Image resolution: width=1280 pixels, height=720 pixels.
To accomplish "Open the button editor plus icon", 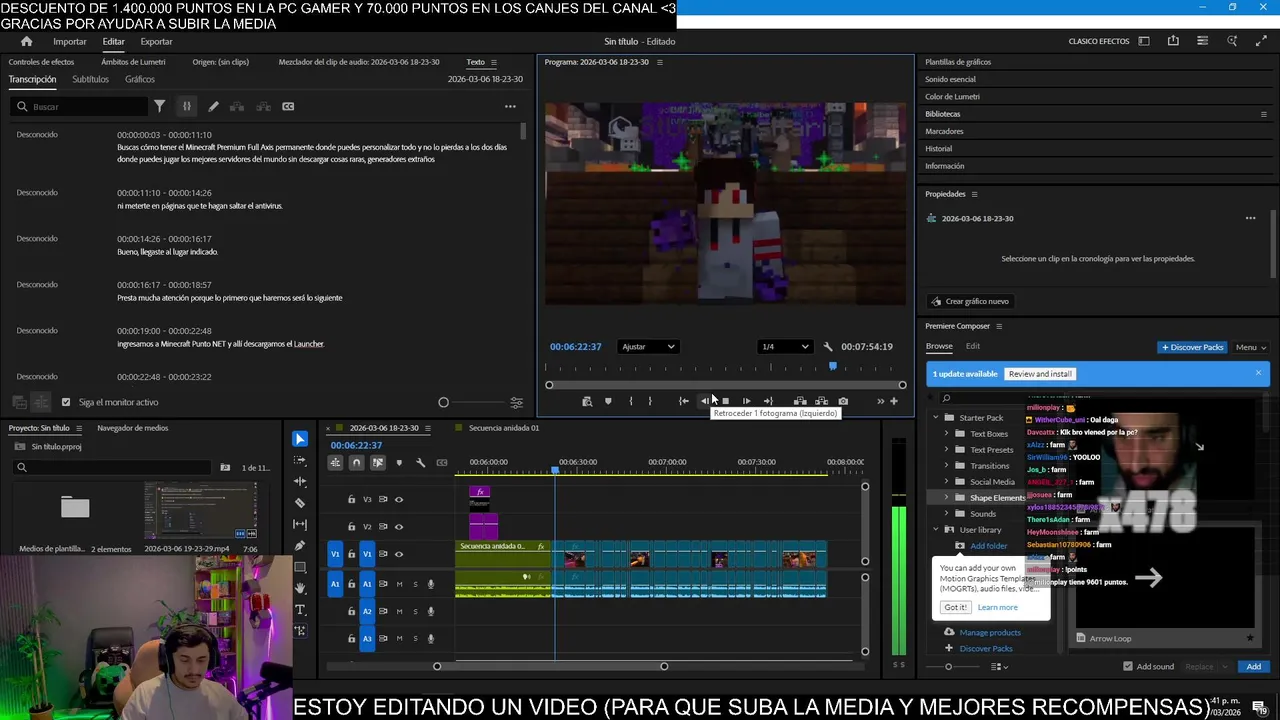I will pyautogui.click(x=894, y=401).
